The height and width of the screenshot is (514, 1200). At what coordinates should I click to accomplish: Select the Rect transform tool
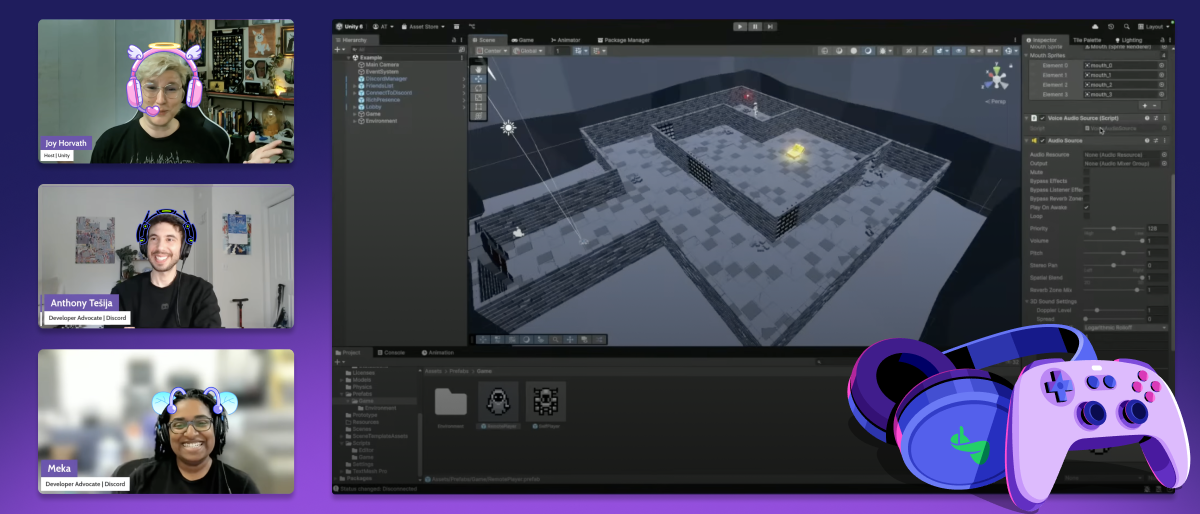point(479,107)
